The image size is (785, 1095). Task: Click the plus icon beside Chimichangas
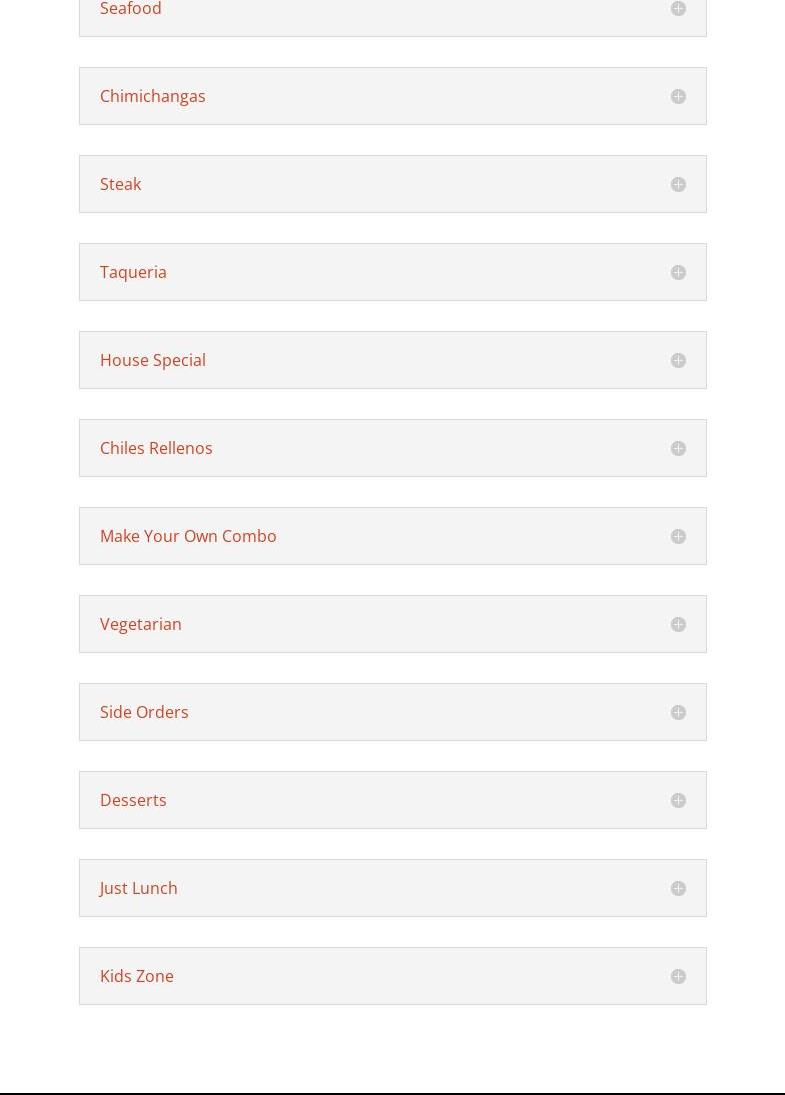click(678, 96)
